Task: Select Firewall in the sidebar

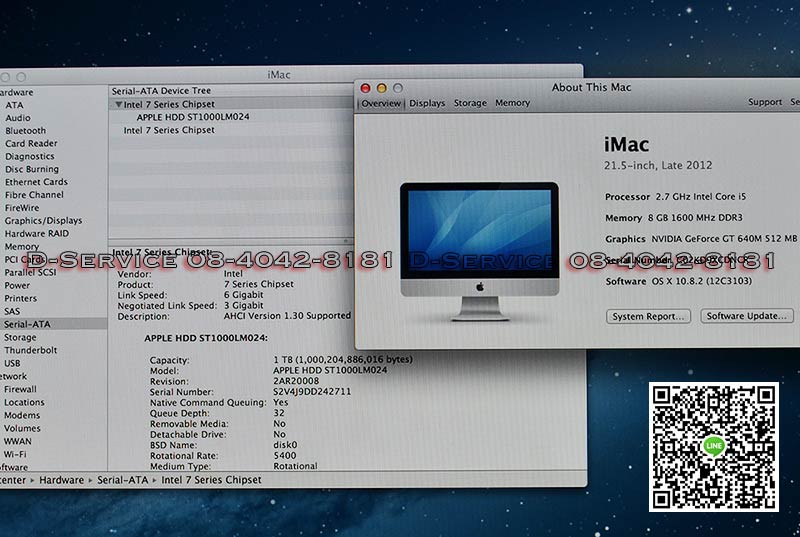Action: (x=20, y=389)
